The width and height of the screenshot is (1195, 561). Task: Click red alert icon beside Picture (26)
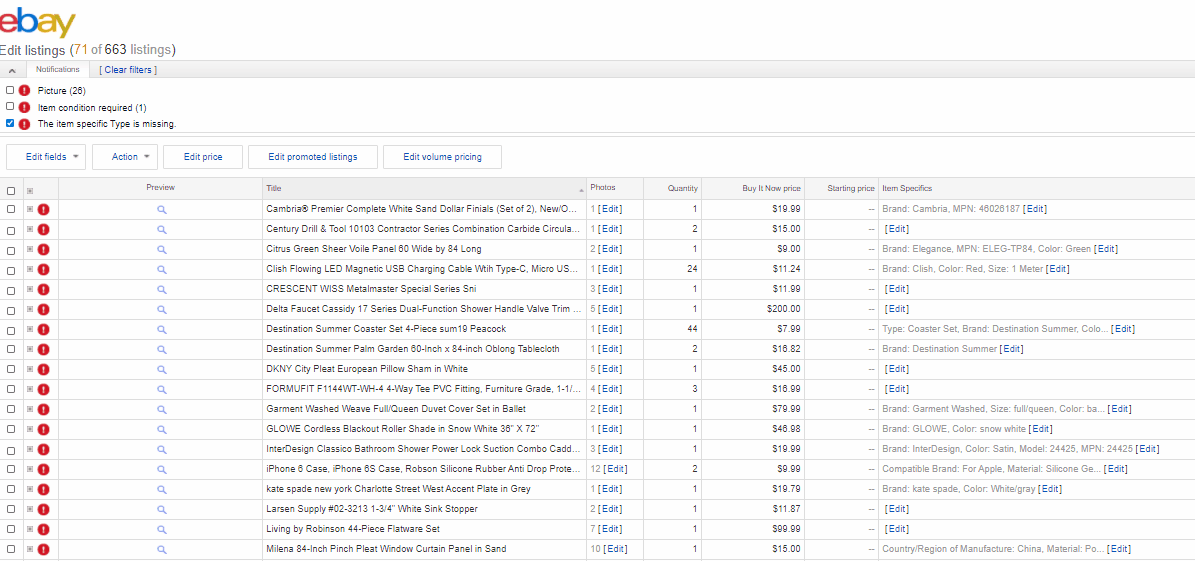[x=24, y=91]
